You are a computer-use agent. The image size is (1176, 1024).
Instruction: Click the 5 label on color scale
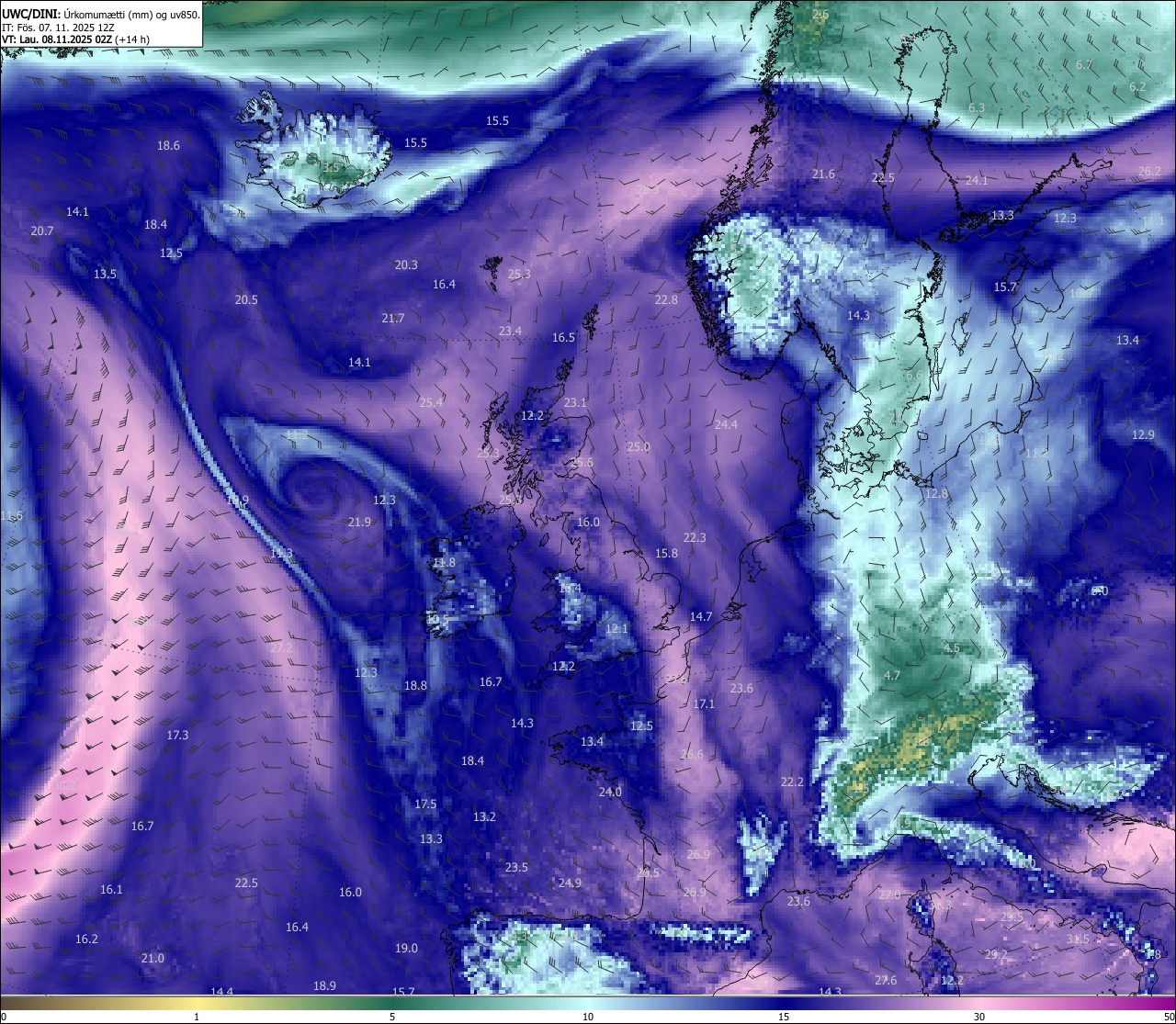pyautogui.click(x=392, y=1016)
